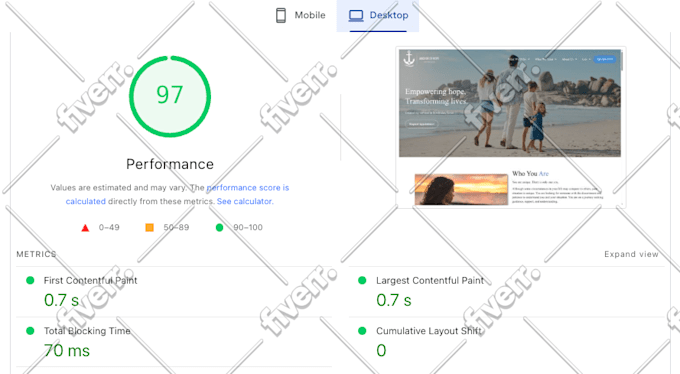The image size is (680, 374).
Task: Click the 97 performance score gauge
Action: pos(170,96)
